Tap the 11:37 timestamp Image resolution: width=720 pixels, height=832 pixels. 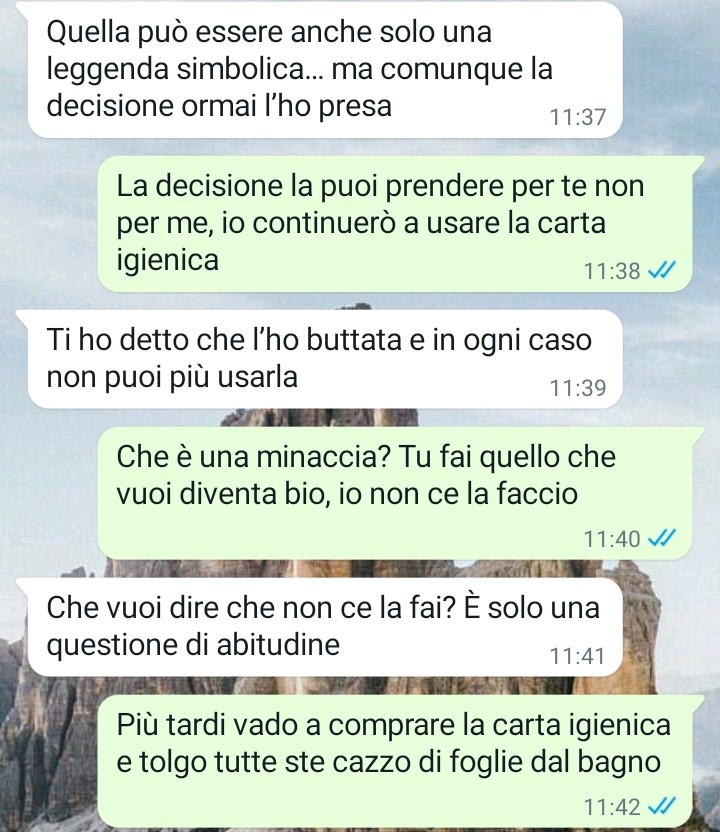(x=577, y=117)
